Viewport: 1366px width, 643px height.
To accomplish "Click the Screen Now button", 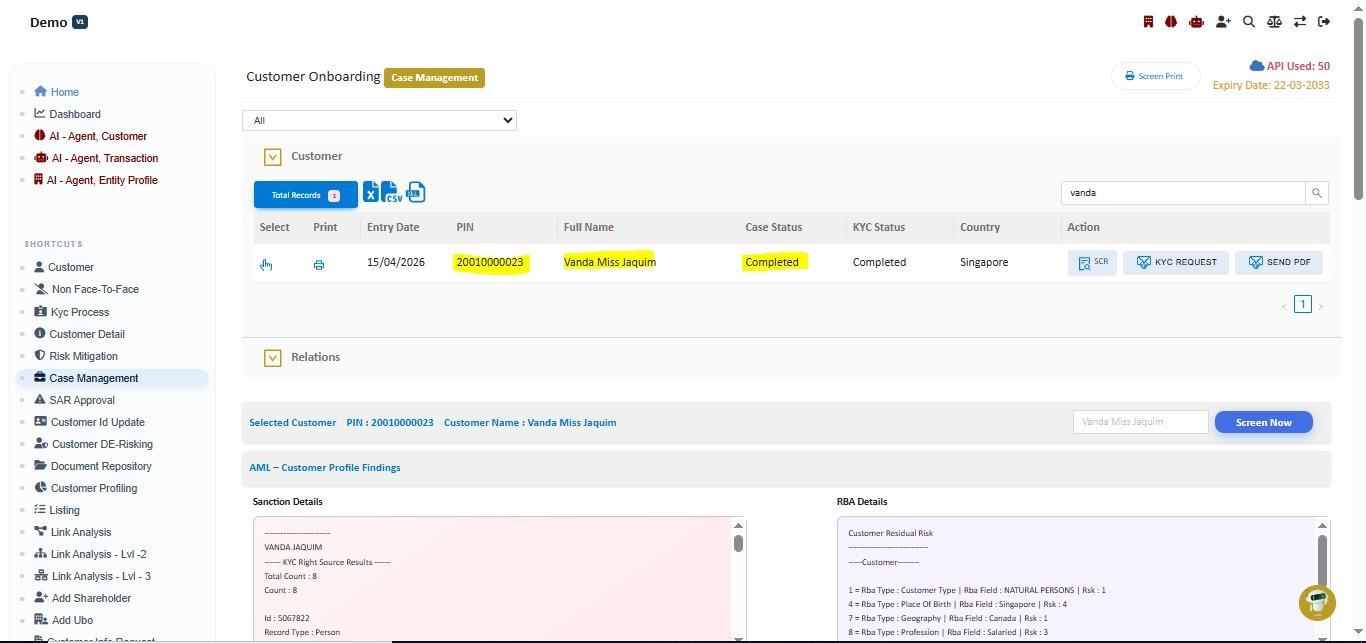I will (1263, 422).
